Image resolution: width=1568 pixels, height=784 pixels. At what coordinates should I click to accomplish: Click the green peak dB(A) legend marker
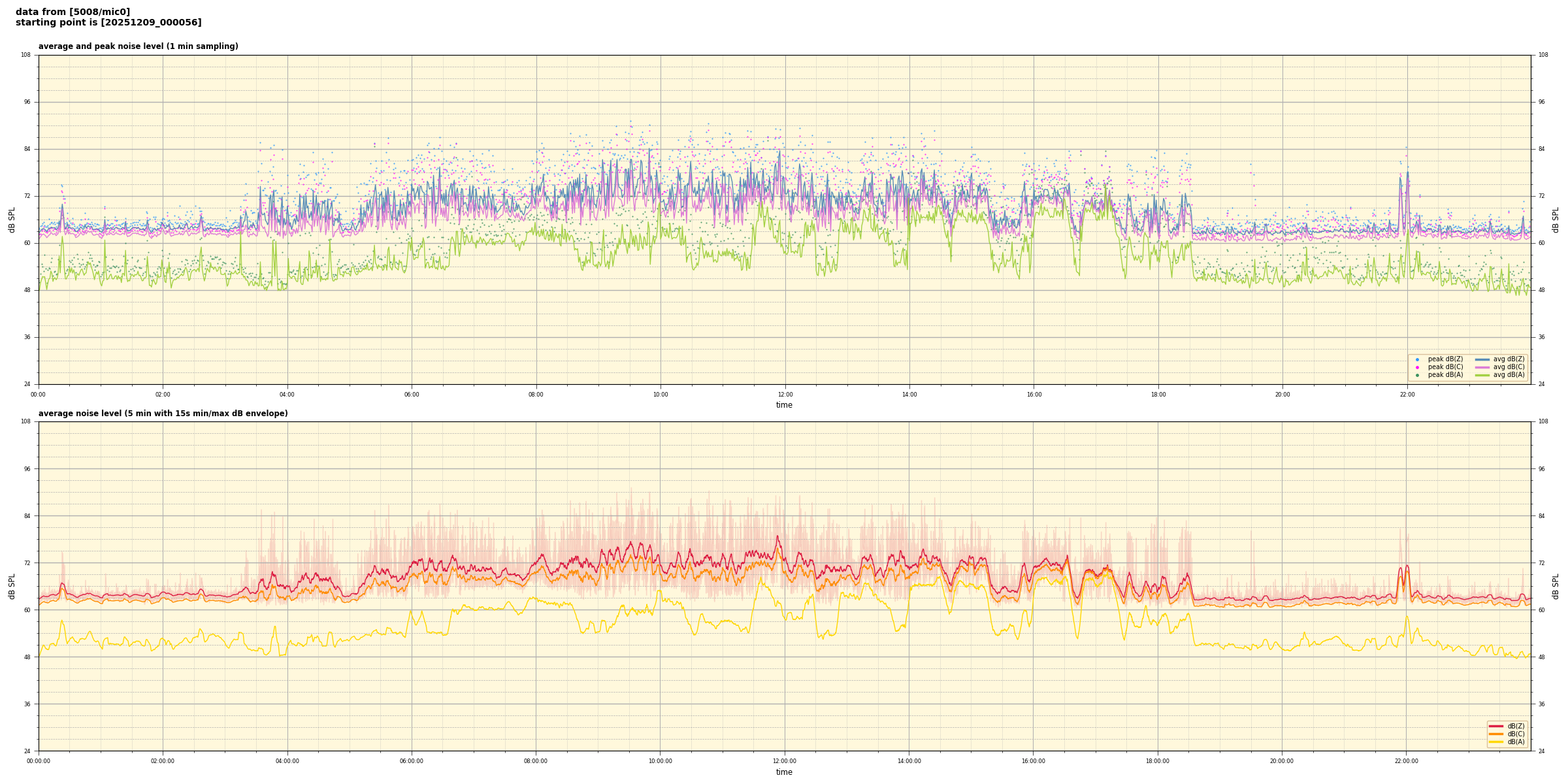coord(1417,375)
